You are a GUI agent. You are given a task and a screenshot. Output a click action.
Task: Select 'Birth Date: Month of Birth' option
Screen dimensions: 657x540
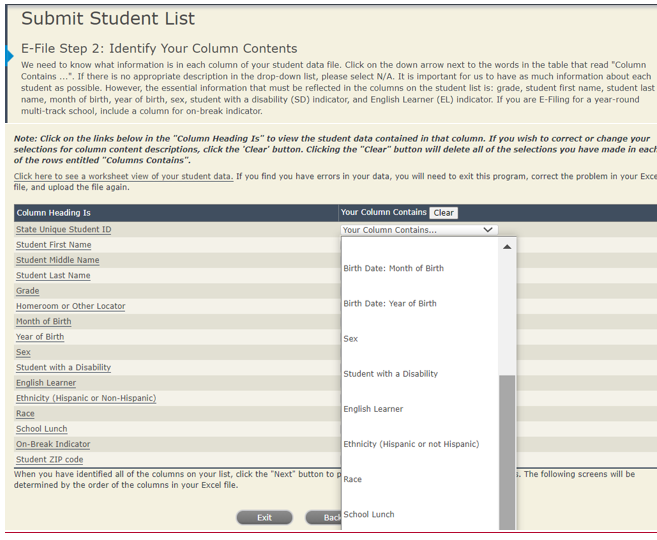pos(393,268)
